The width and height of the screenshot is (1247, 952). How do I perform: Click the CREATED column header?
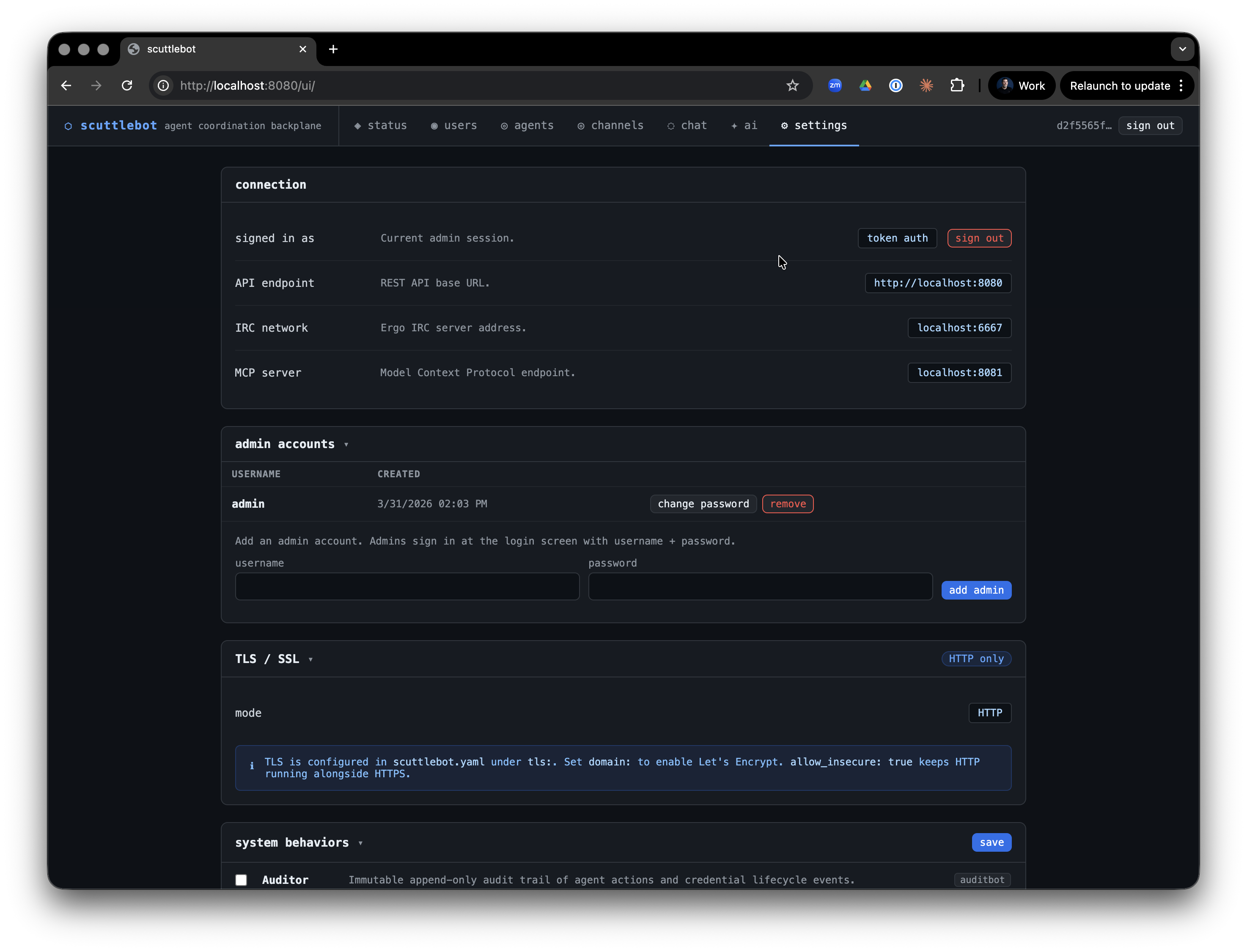[x=399, y=474]
